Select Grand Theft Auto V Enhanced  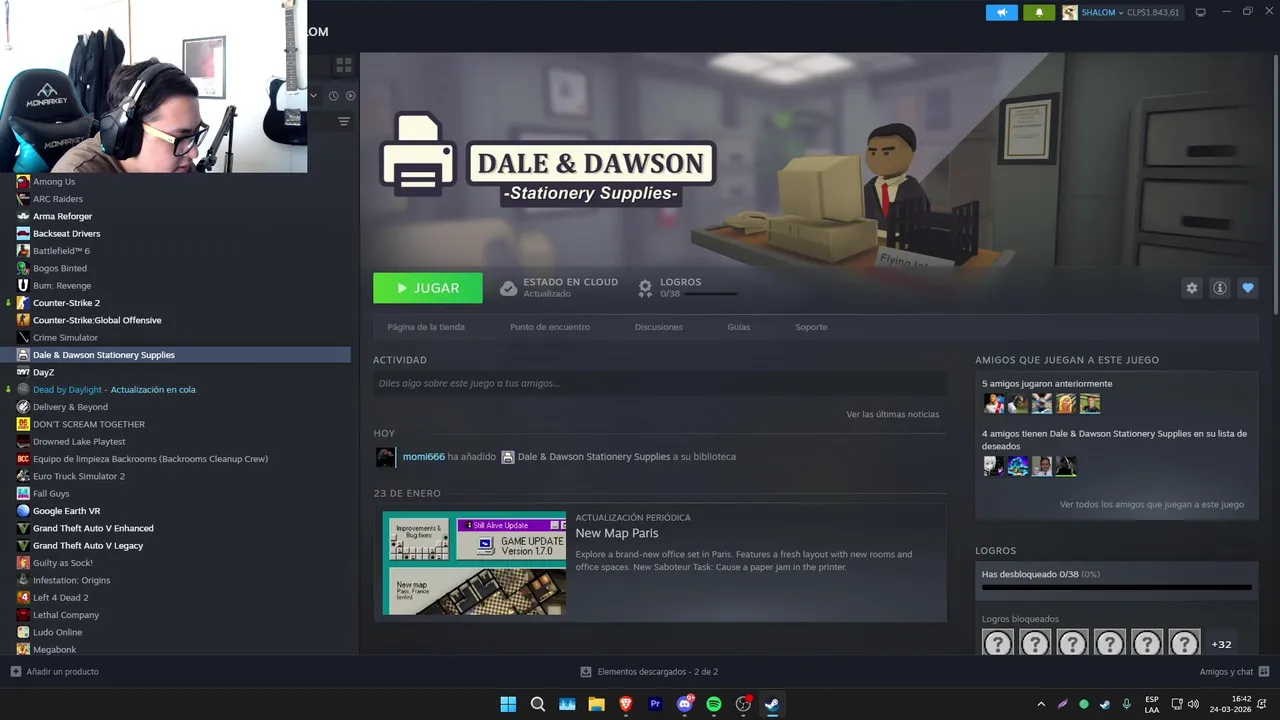point(93,528)
